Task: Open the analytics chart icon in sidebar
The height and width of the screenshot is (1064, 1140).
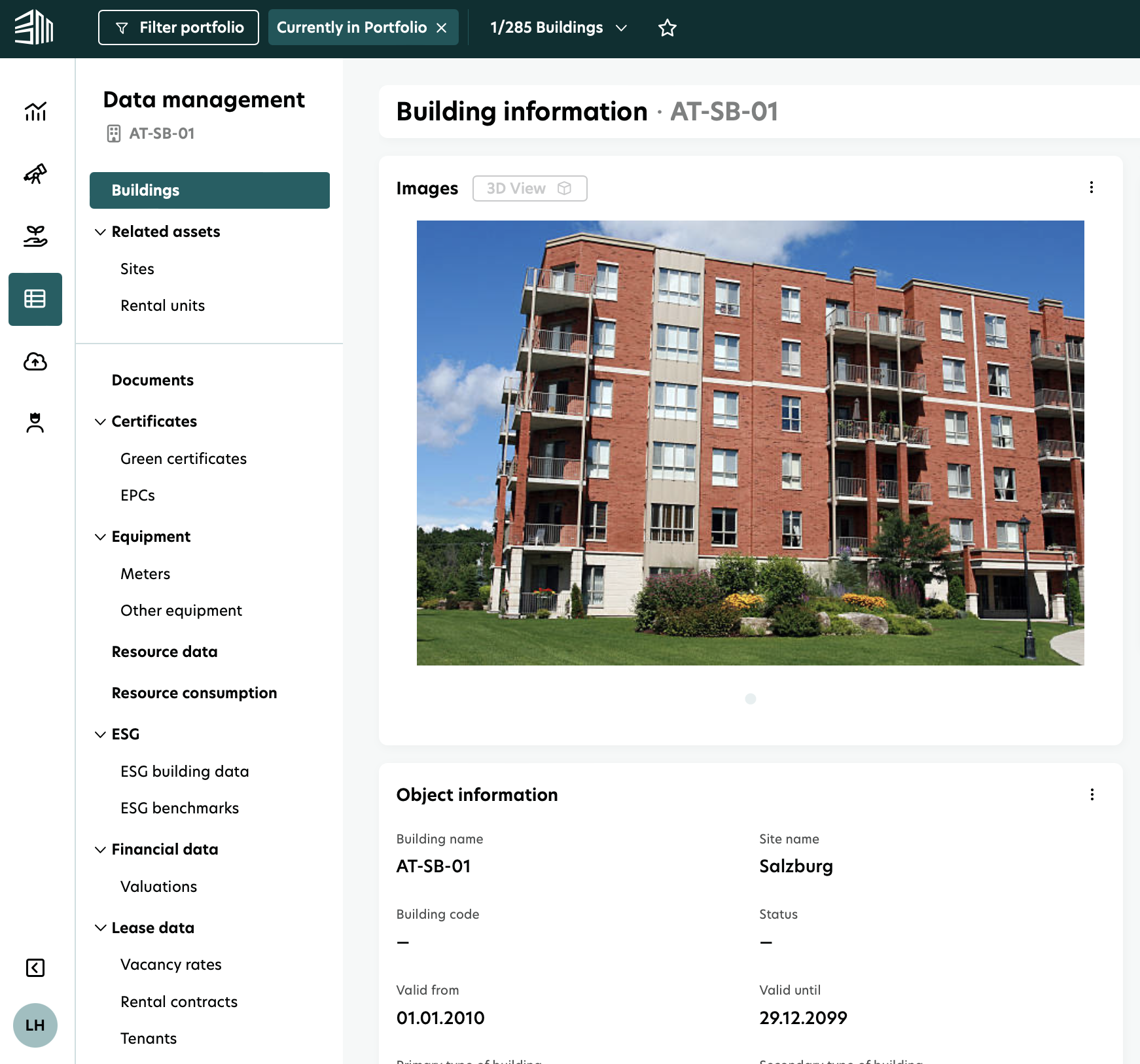Action: click(x=35, y=112)
